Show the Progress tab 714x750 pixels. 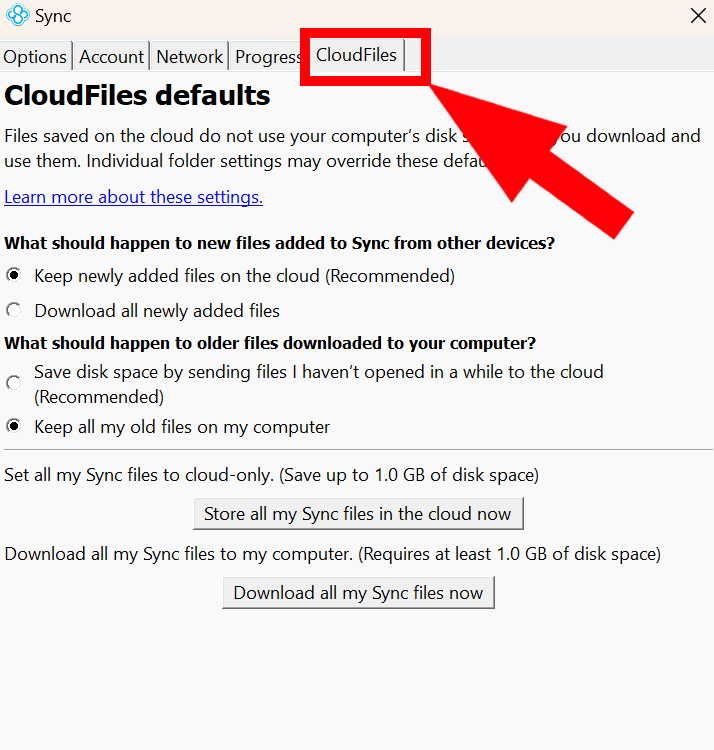pyautogui.click(x=267, y=57)
